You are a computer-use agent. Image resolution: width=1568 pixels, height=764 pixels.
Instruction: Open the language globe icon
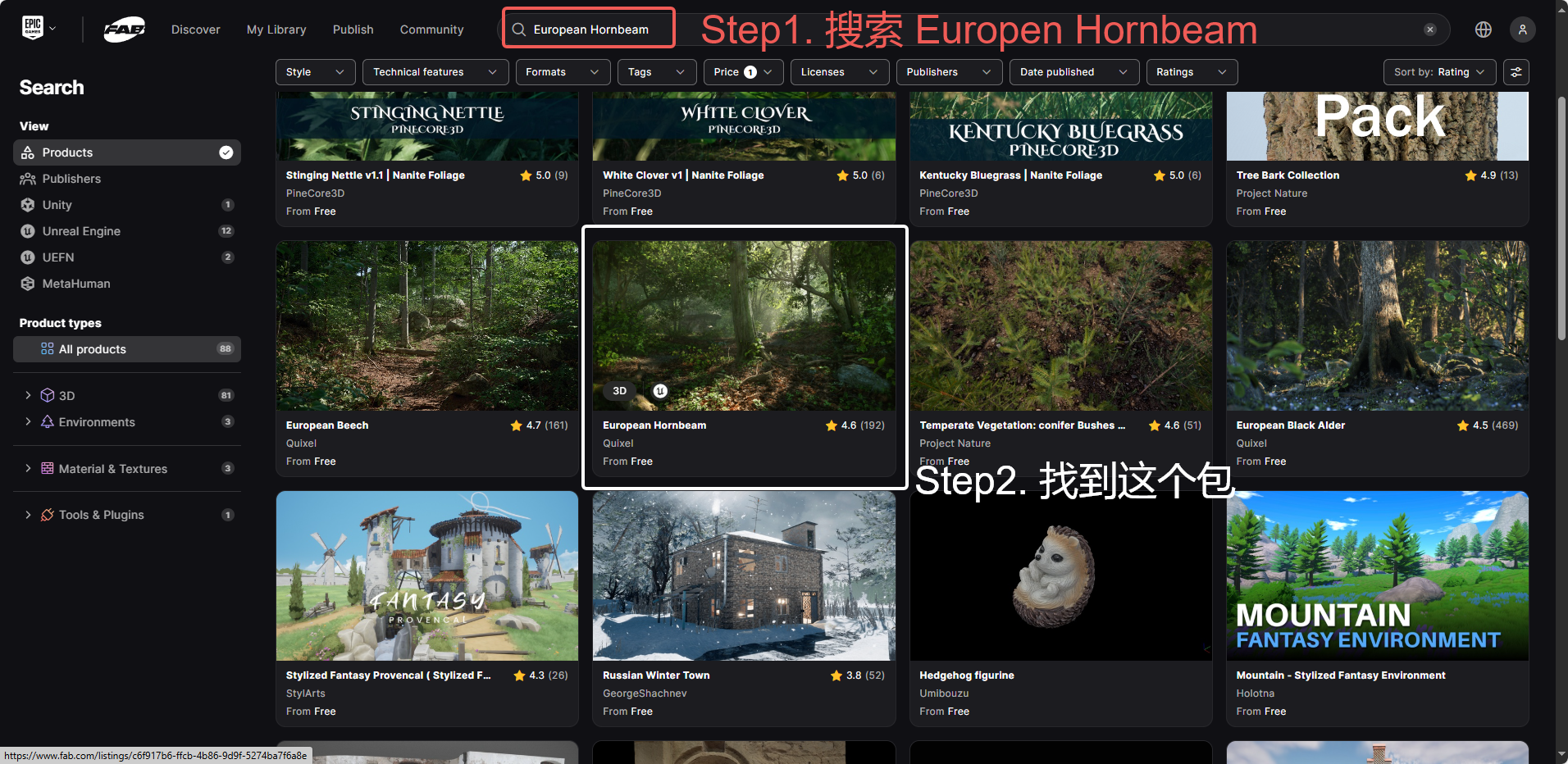point(1484,30)
